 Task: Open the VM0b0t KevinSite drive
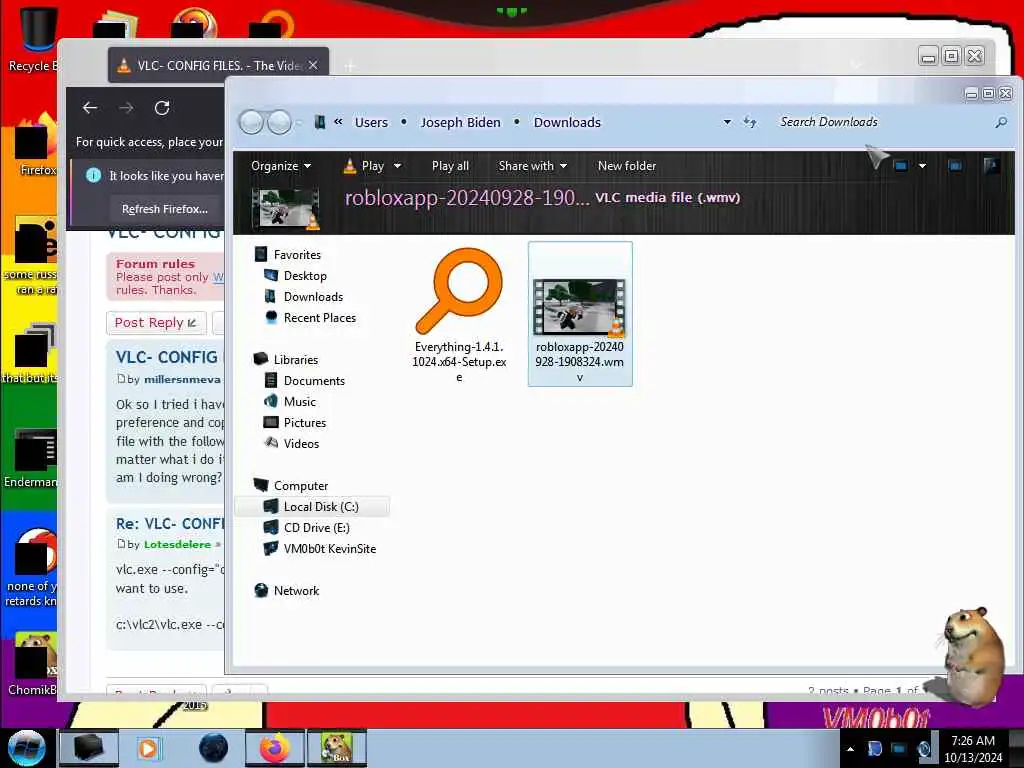point(330,549)
